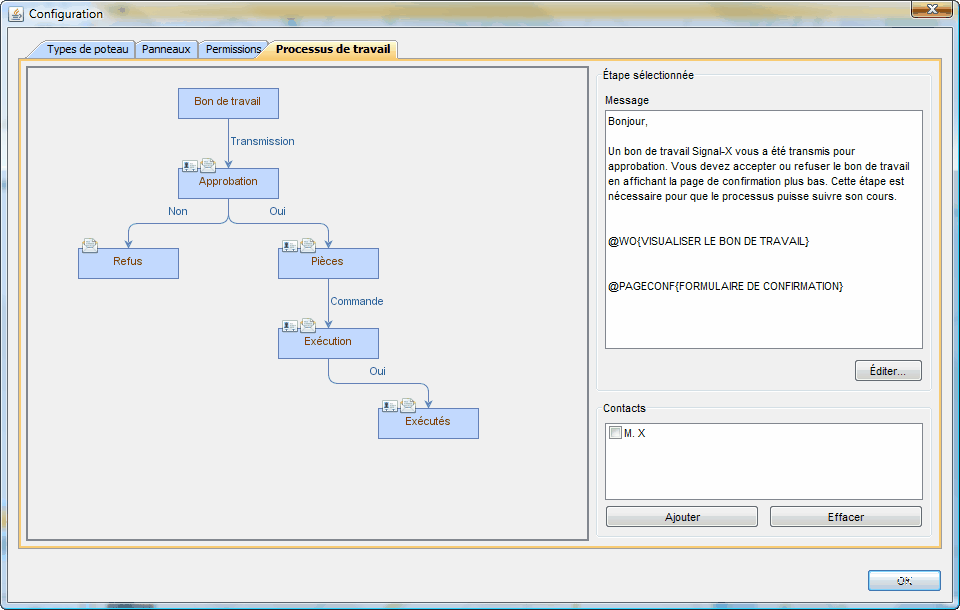Screen dimensions: 960x610
Task: Click the contact card icon above Exécution
Action: click(x=290, y=325)
